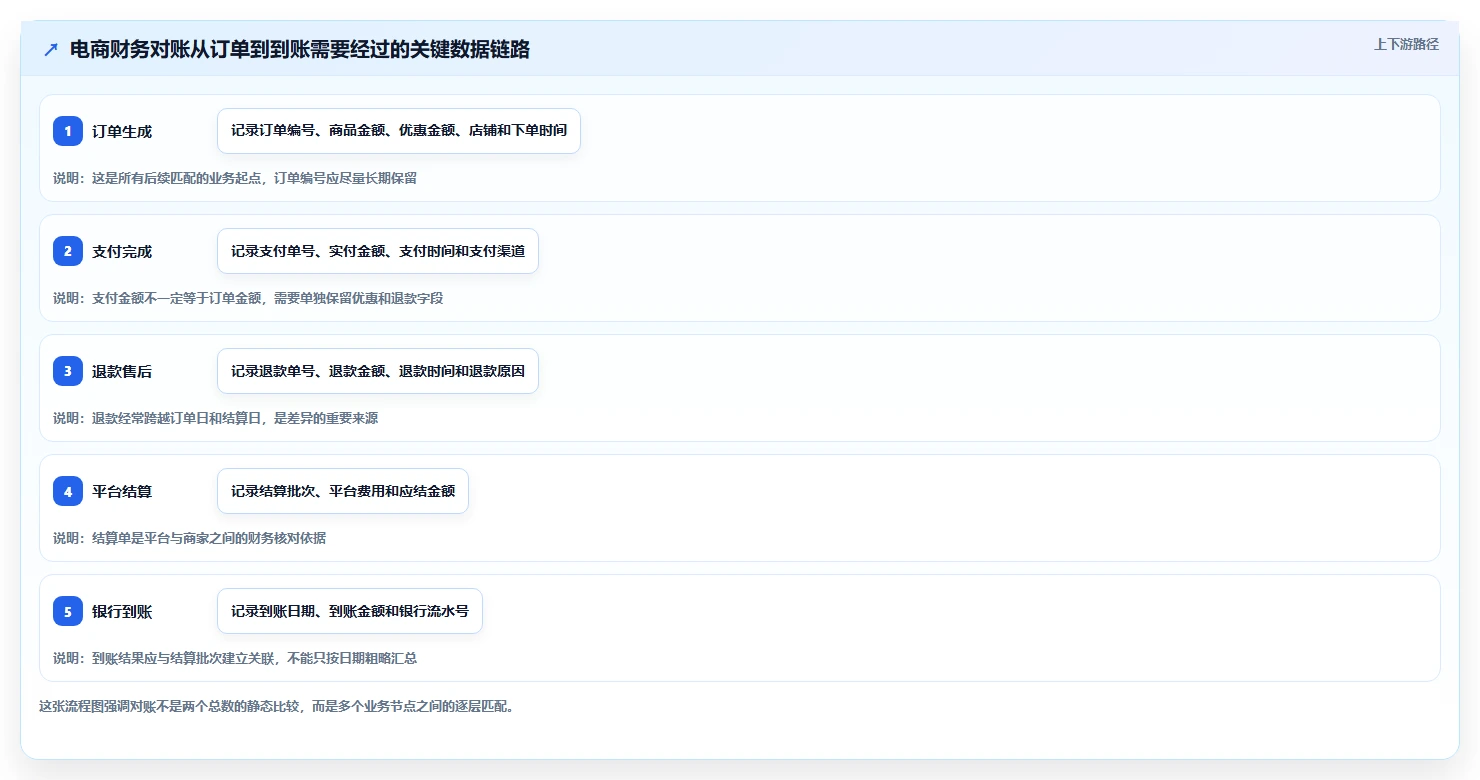
Task: Click the 记录退款单号、退款金额 detail box
Action: click(x=378, y=371)
